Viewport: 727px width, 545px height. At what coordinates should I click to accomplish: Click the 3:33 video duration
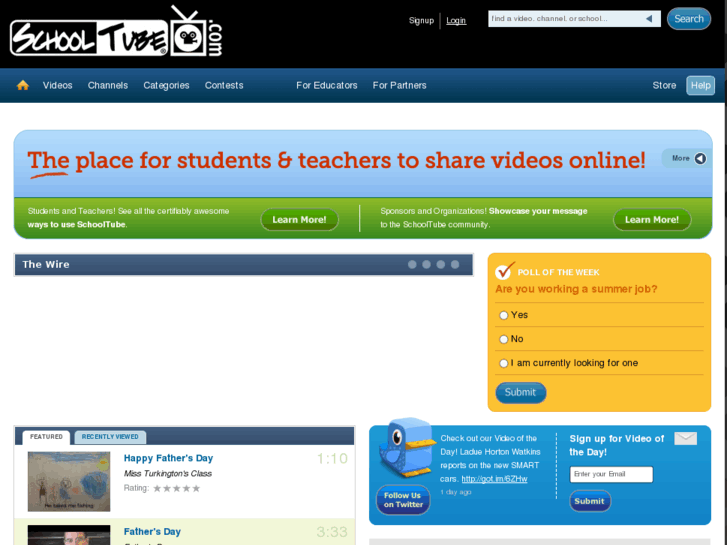[332, 532]
